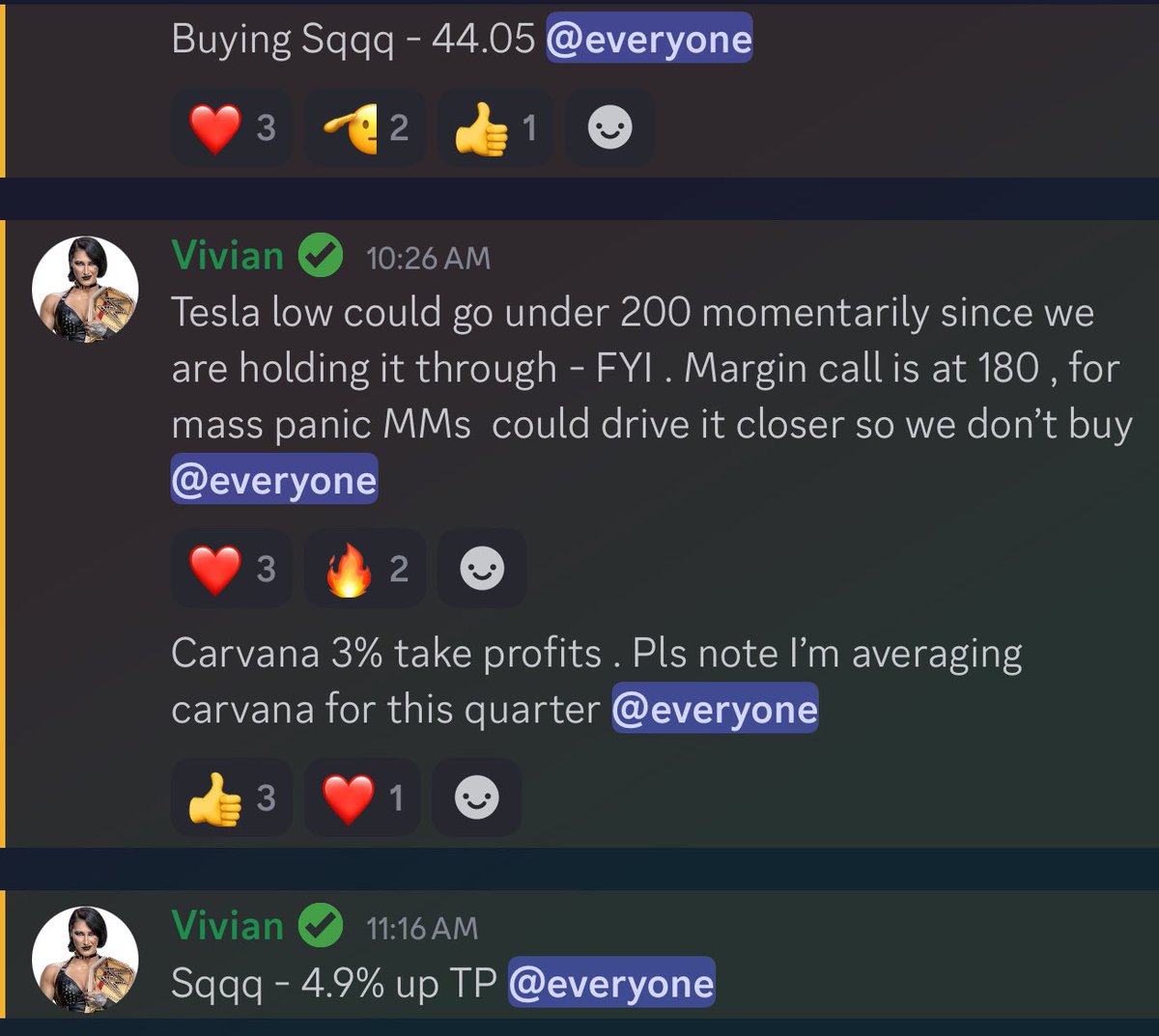Screen dimensions: 1159x1036
Task: Click @everyone mention in Carvana message
Action: 715,709
